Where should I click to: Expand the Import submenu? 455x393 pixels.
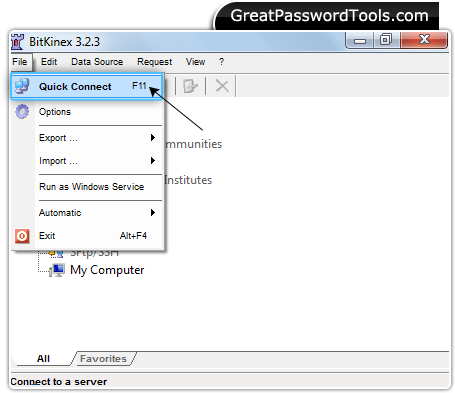point(87,161)
